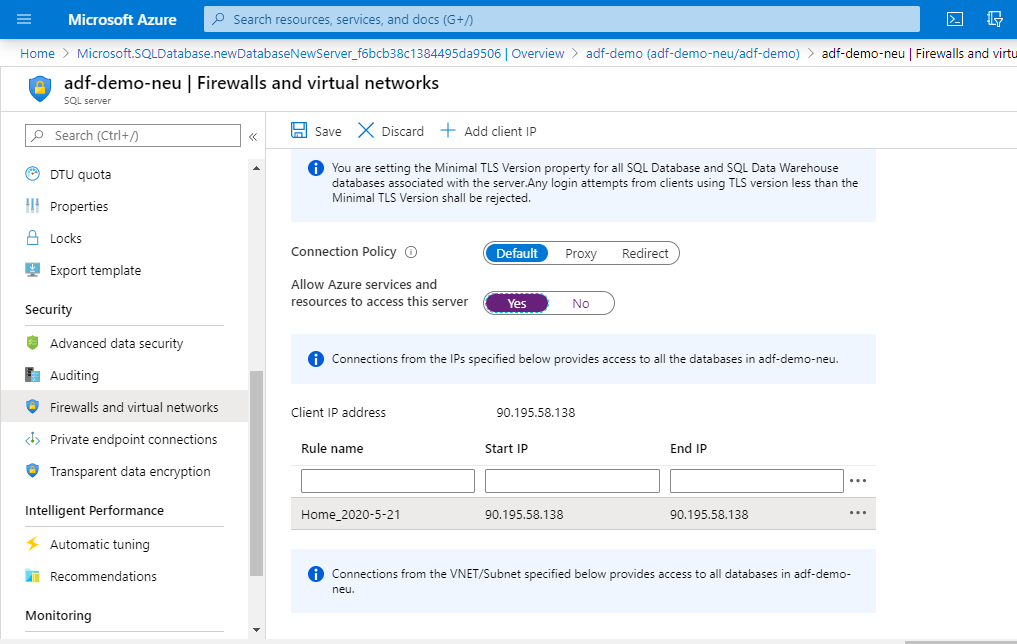Click the Add client IP plus icon
The image size is (1017, 644).
(x=448, y=131)
